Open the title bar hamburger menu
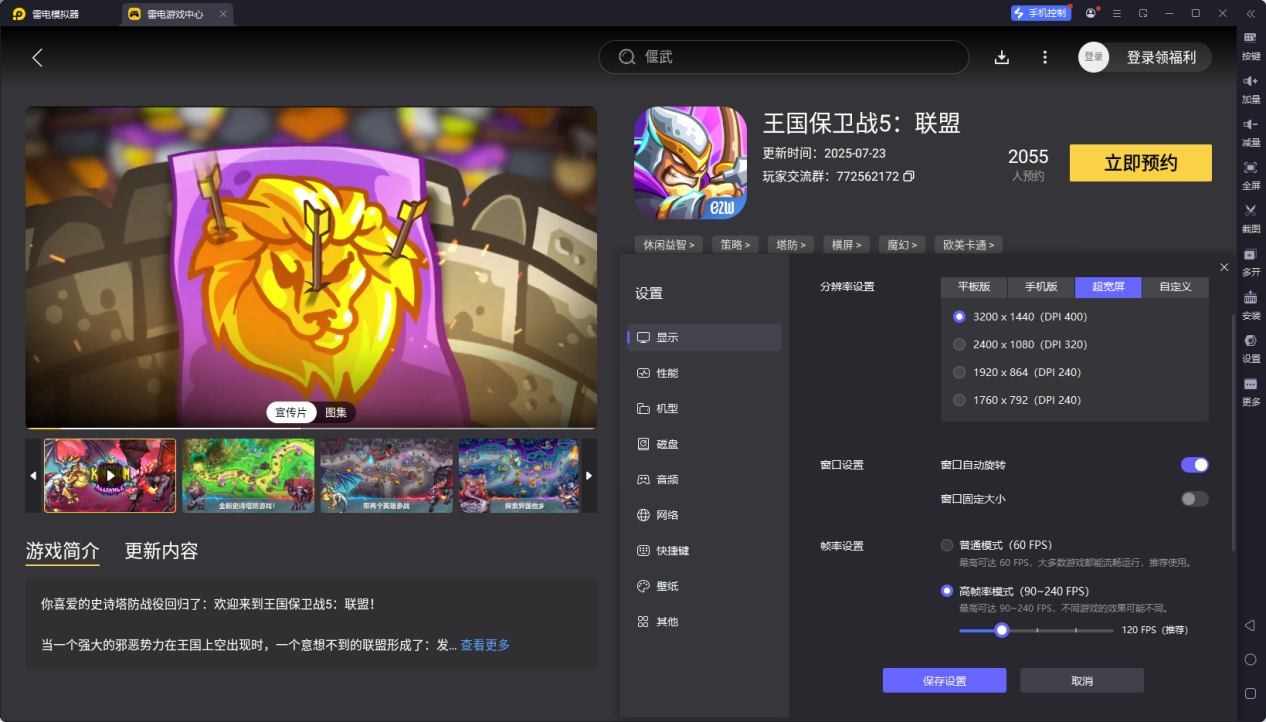Viewport: 1266px width, 722px height. pos(1117,13)
